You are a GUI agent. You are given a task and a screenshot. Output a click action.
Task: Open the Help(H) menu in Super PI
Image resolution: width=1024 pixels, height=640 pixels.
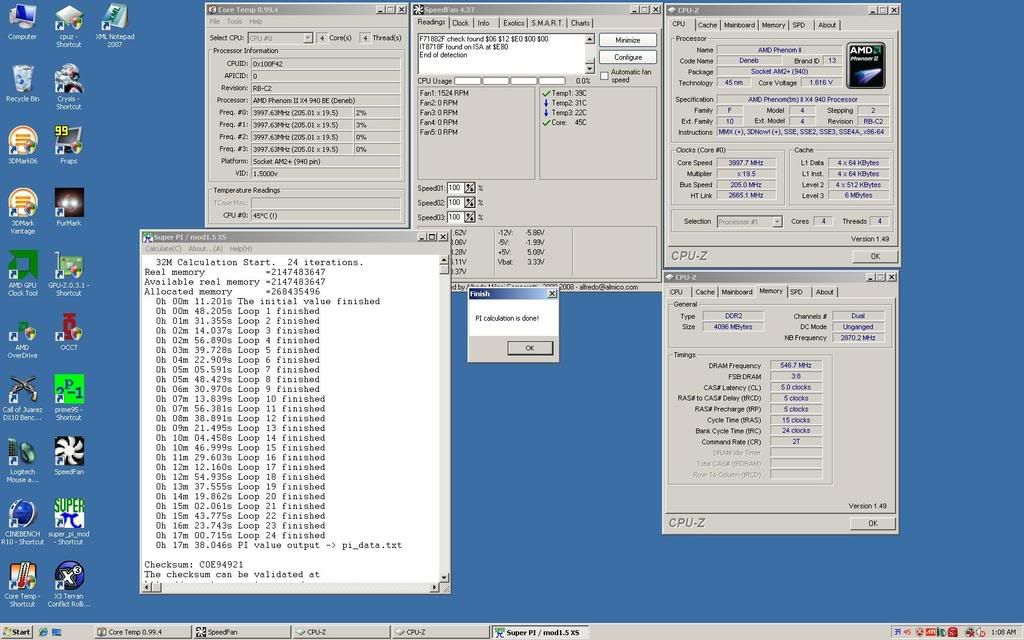pos(240,249)
